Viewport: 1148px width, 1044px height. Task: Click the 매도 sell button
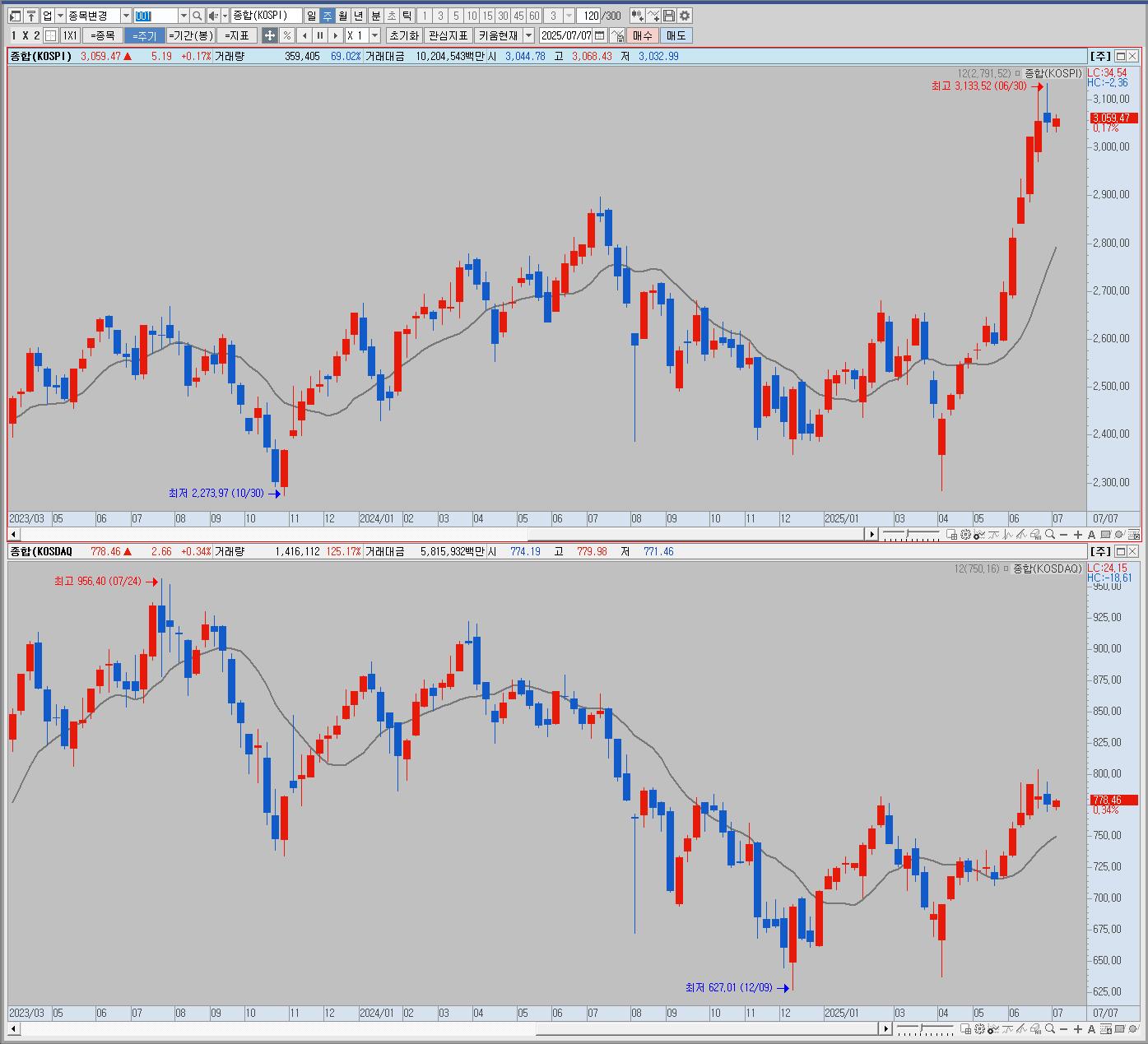click(676, 35)
